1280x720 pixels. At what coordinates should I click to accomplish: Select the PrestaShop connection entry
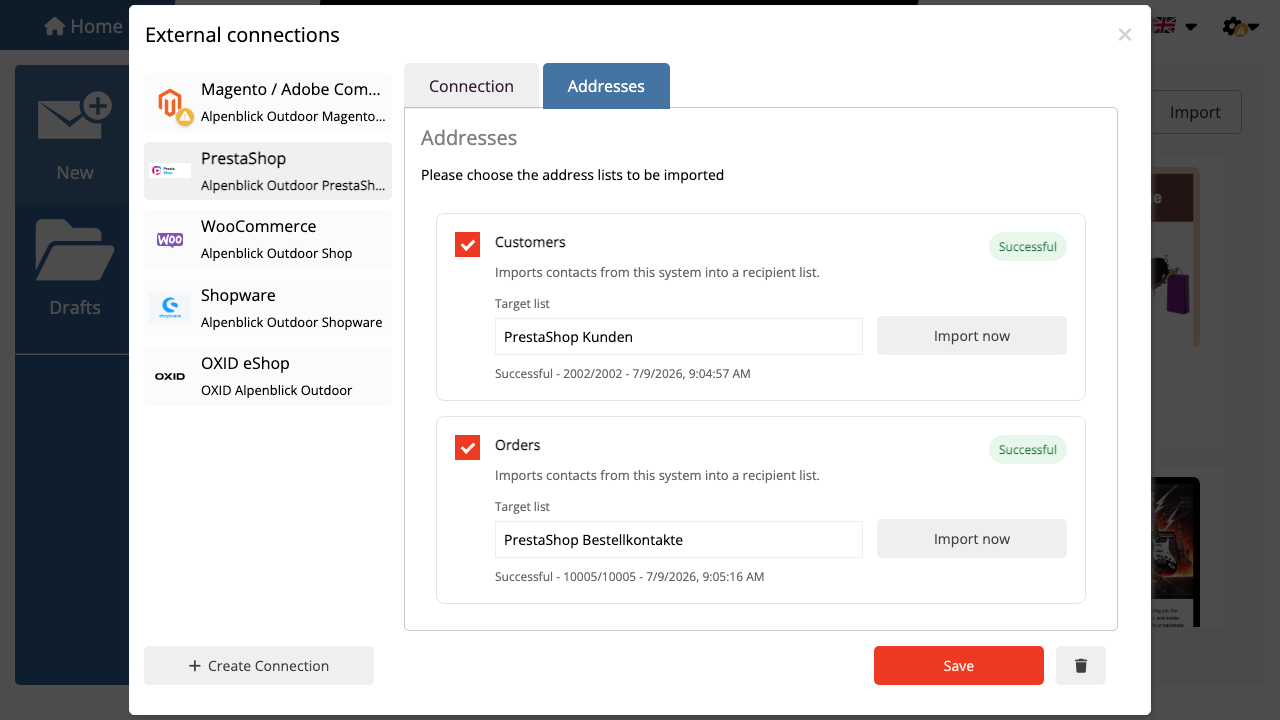(x=268, y=171)
